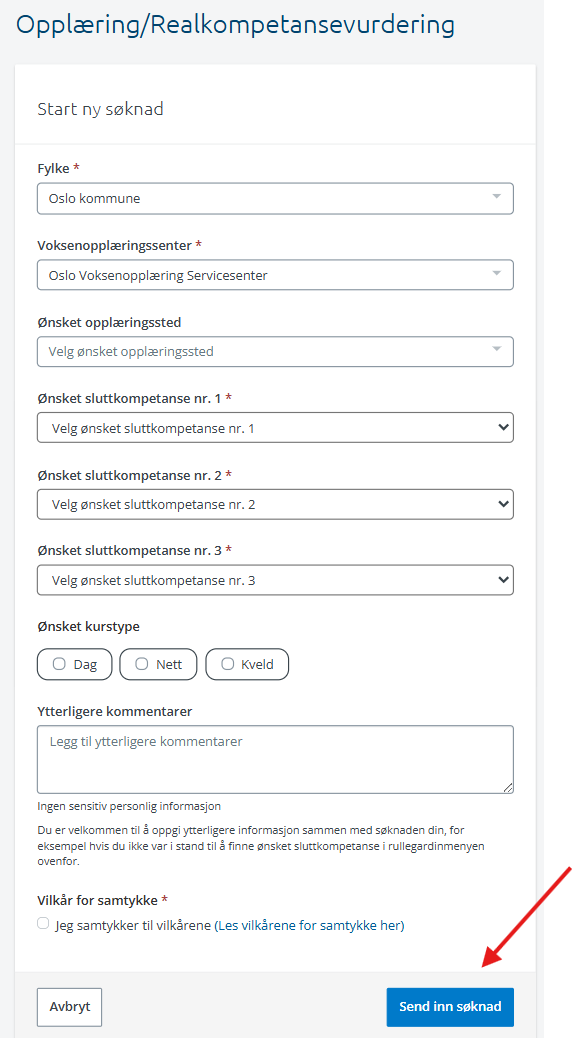Open Velg ønsket opplæringssted combo box
This screenshot has width=572, height=1038.
[x=275, y=352]
